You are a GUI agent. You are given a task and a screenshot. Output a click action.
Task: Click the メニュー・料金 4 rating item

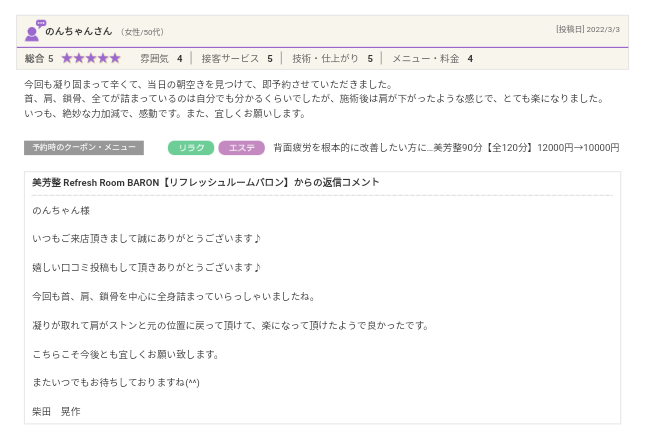coord(432,59)
